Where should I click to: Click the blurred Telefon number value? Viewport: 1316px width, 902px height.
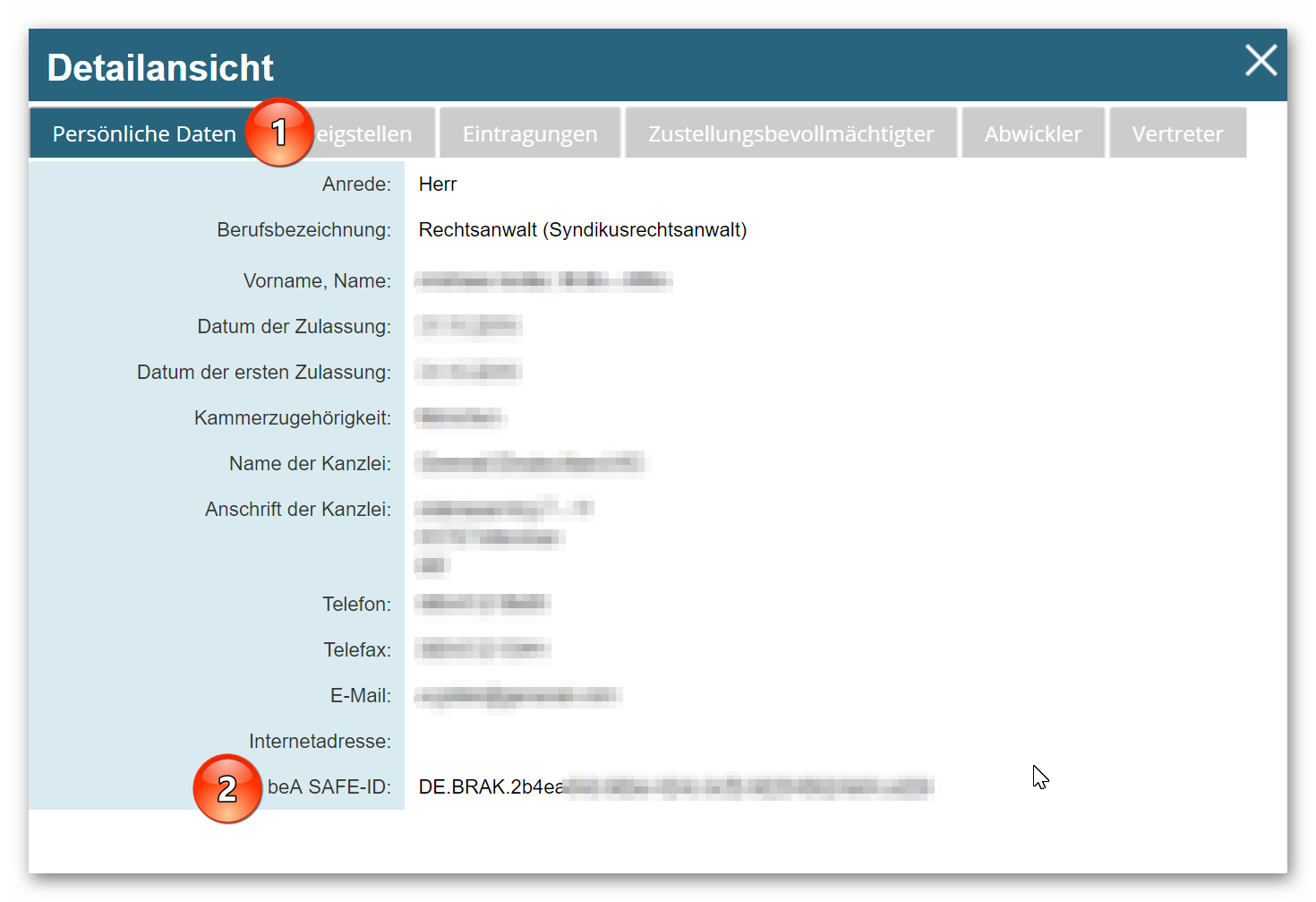pos(483,605)
